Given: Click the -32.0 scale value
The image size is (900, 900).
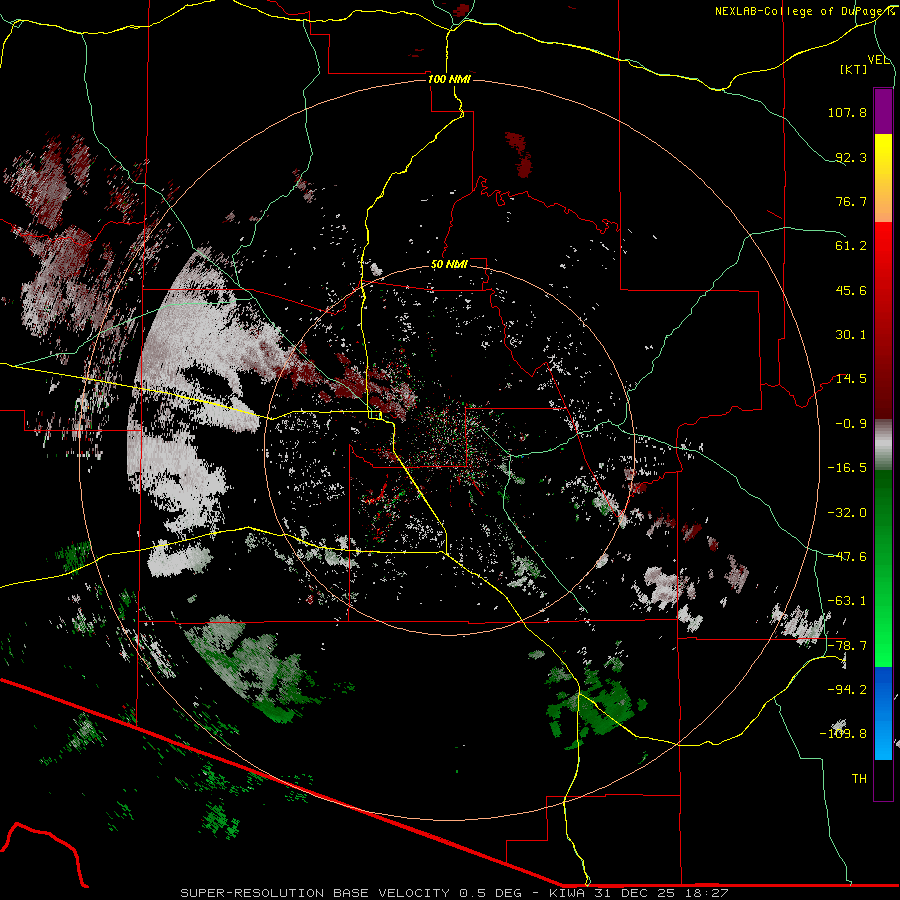Looking at the screenshot, I should pos(847,513).
